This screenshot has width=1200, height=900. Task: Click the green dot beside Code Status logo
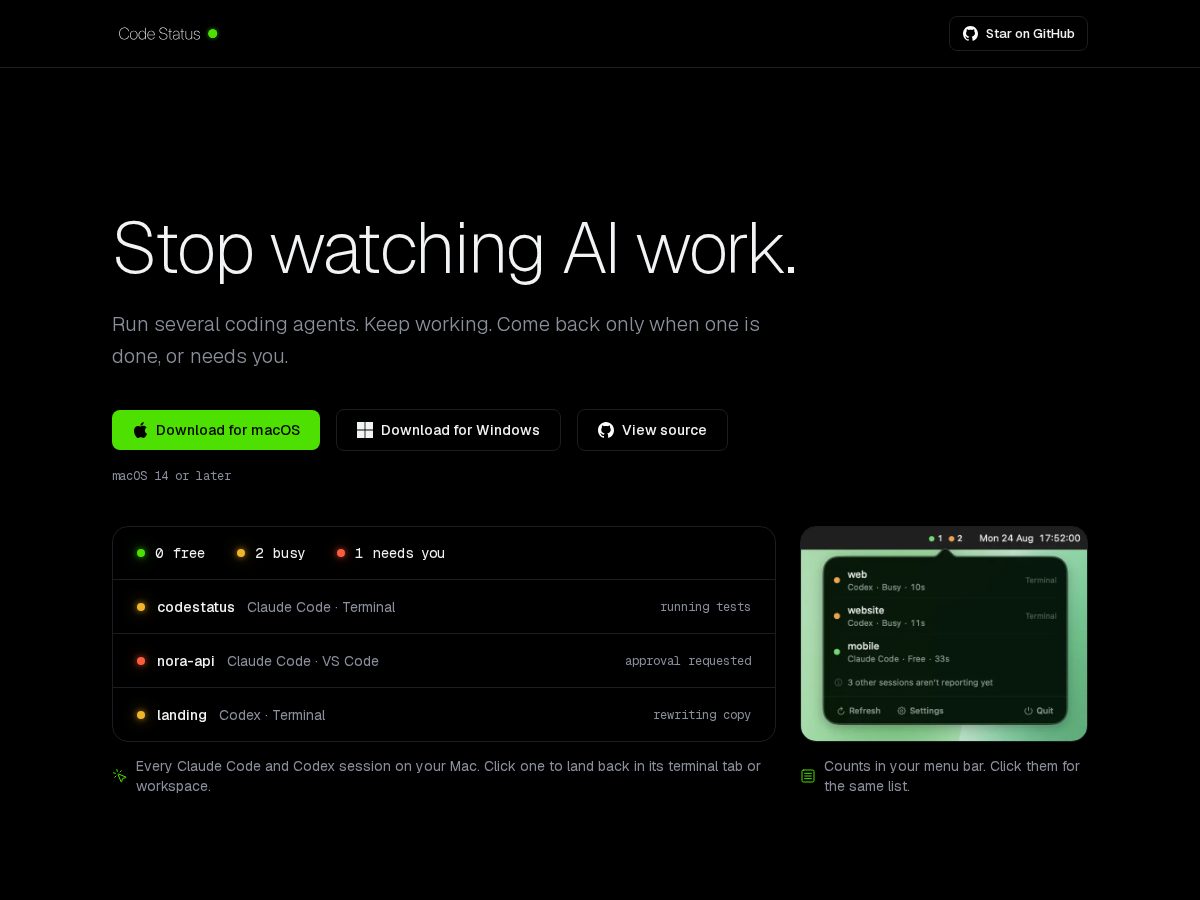[x=213, y=34]
